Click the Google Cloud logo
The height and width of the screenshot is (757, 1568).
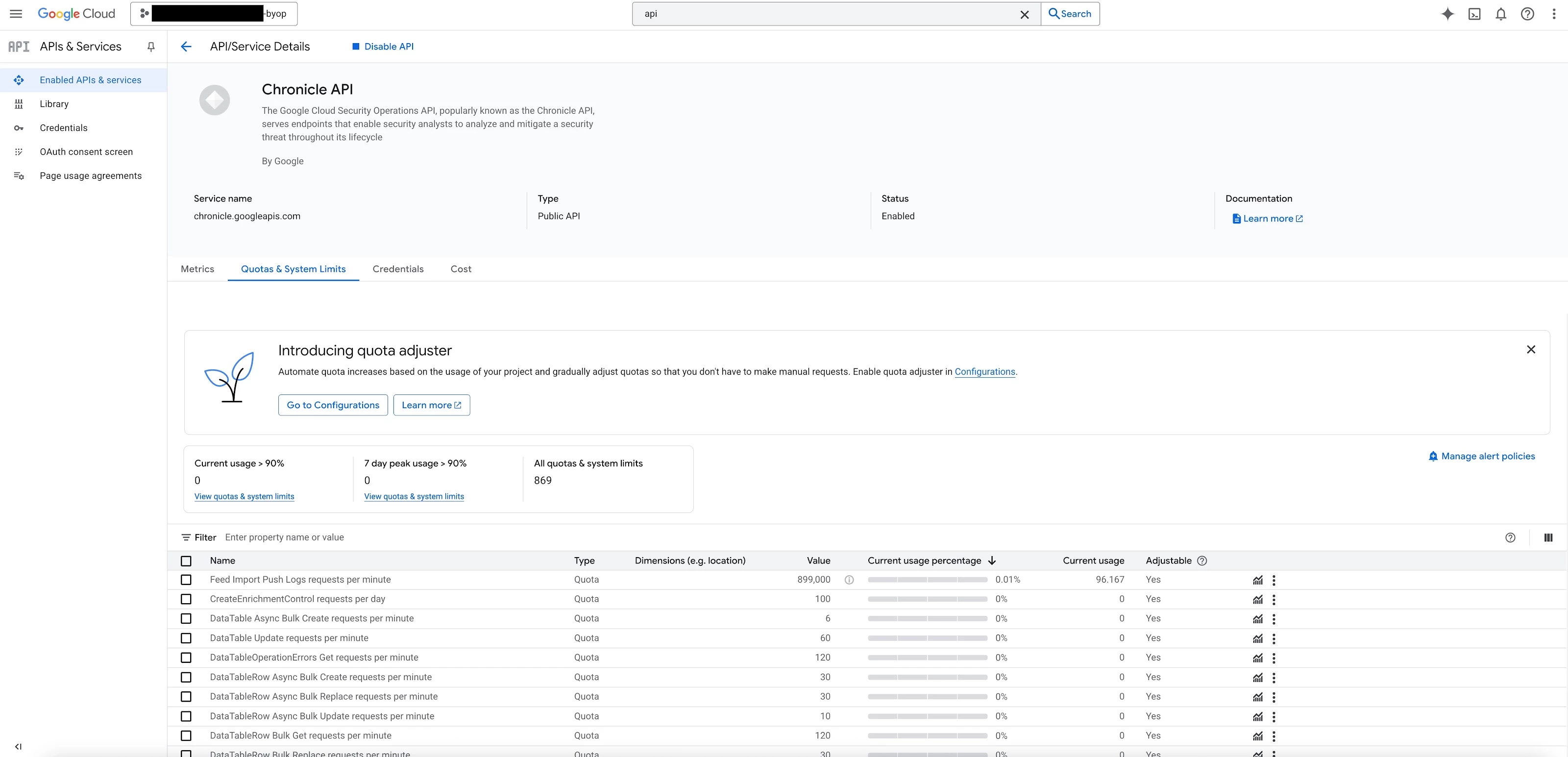[x=76, y=13]
